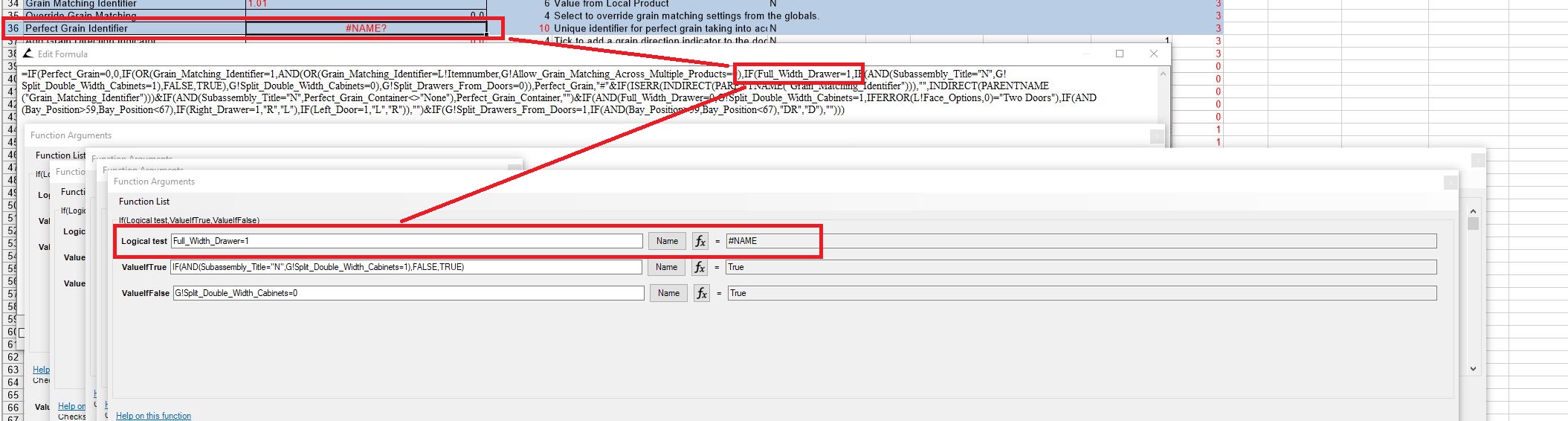Close the frontmost Function Arguments dialog
The height and width of the screenshot is (421, 1568).
coord(1450,181)
